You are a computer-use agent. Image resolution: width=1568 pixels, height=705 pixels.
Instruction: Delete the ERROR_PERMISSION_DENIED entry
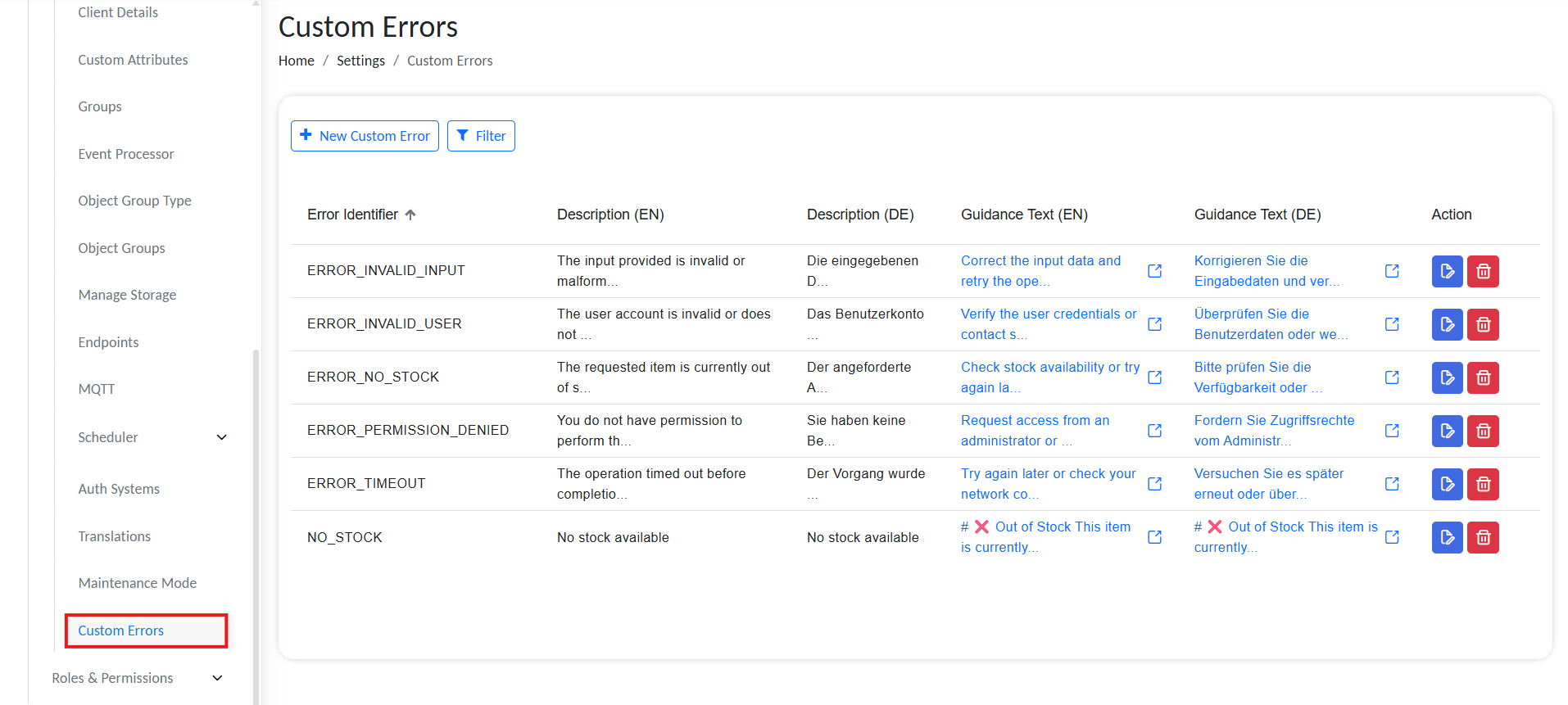pos(1482,431)
